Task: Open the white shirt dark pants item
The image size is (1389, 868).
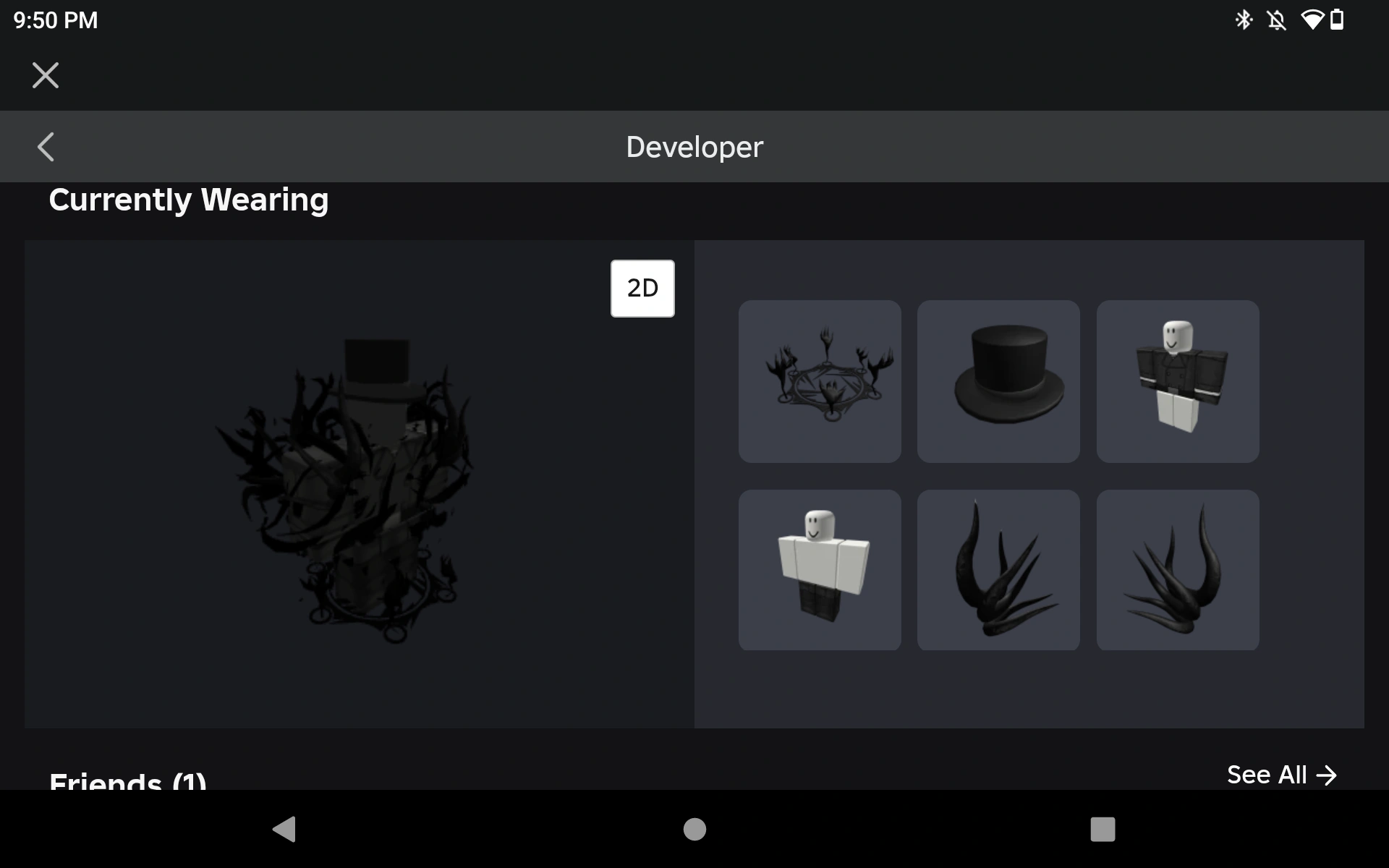Action: 820,570
